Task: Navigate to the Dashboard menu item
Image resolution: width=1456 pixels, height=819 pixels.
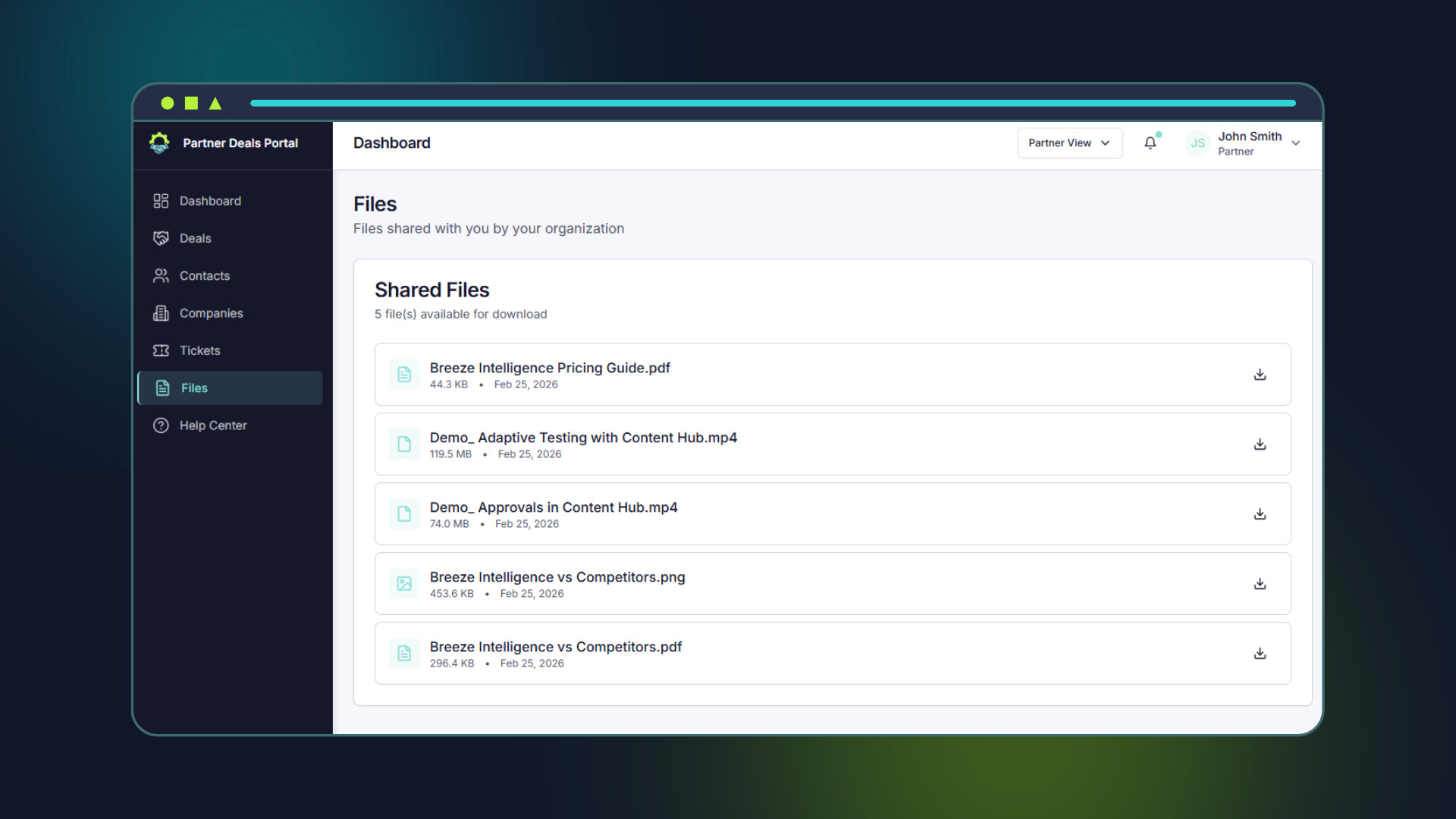Action: click(x=210, y=200)
